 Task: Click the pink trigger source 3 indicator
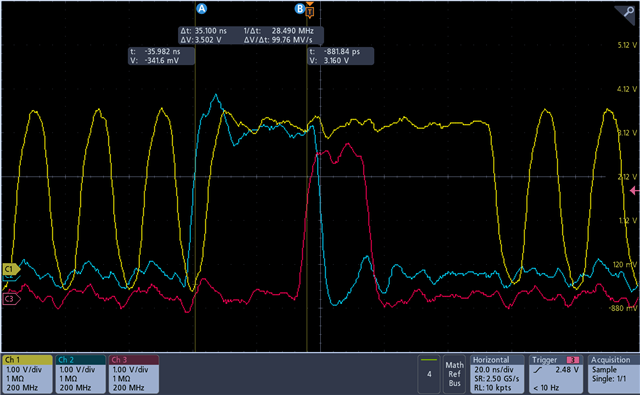click(x=573, y=360)
